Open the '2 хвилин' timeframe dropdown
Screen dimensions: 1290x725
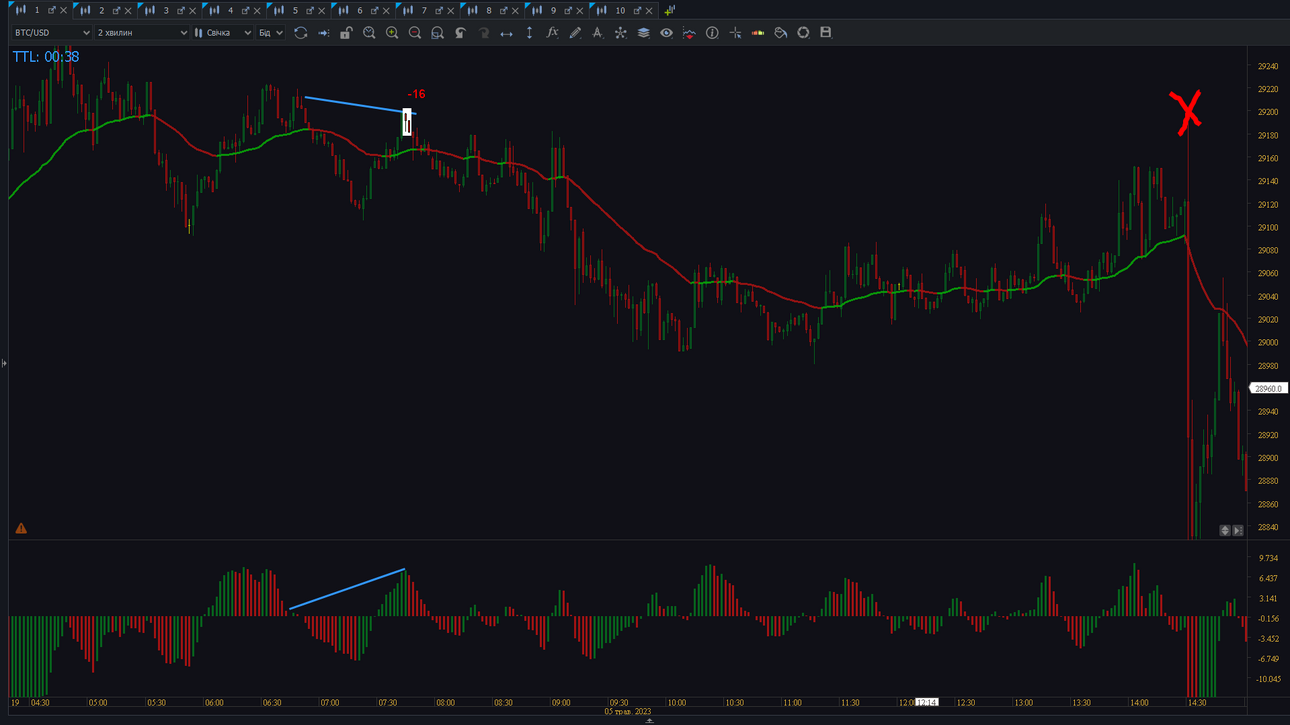(x=142, y=33)
